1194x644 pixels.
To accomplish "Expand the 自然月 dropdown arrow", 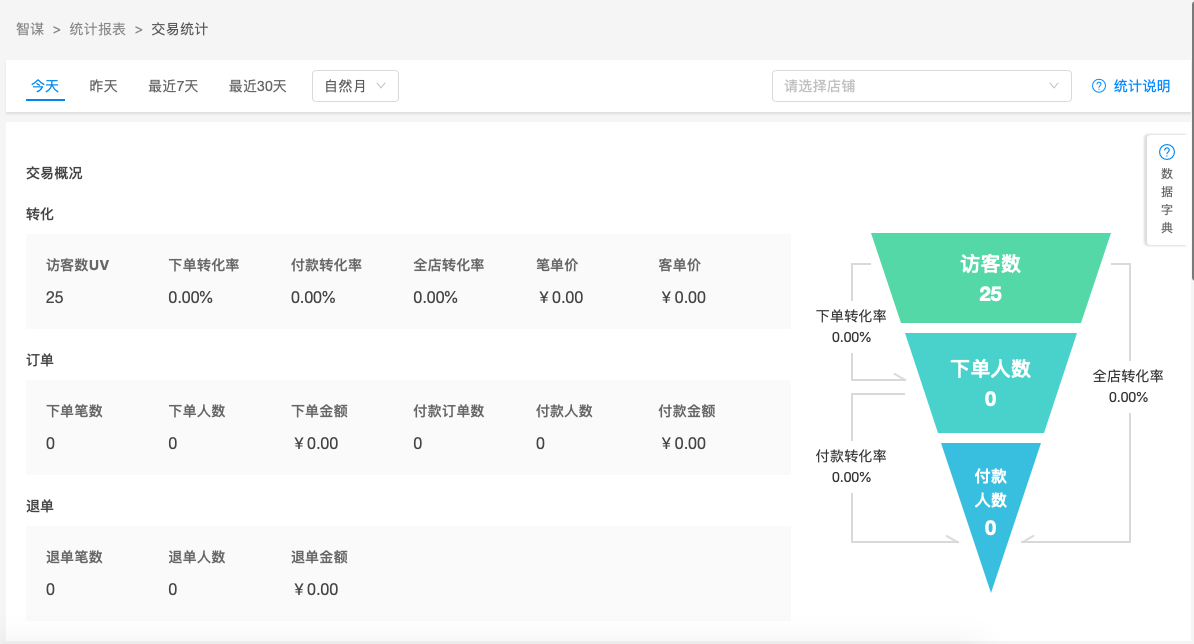I will click(x=381, y=86).
